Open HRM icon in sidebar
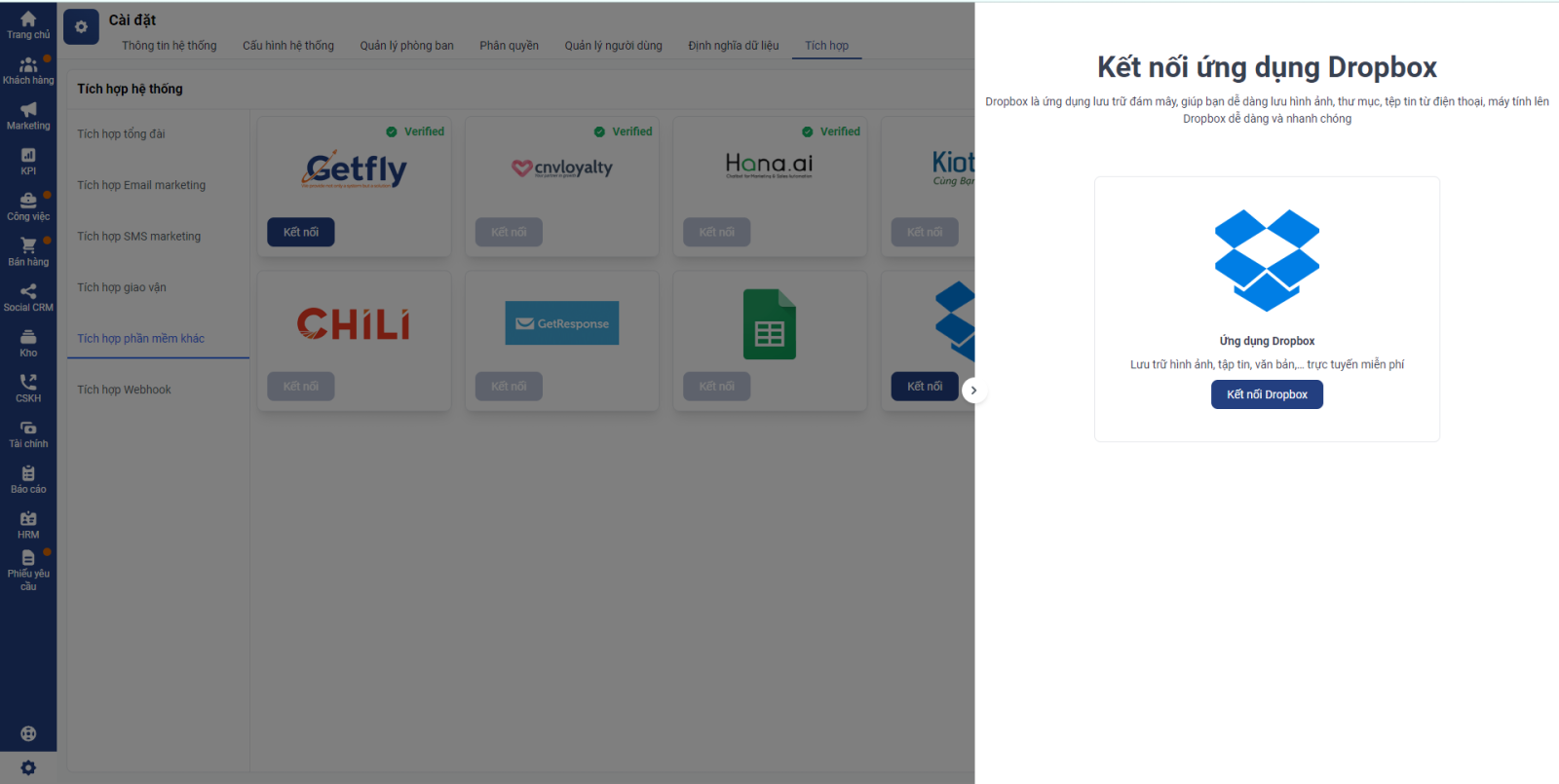Viewport: 1559px width, 784px height. point(28,520)
